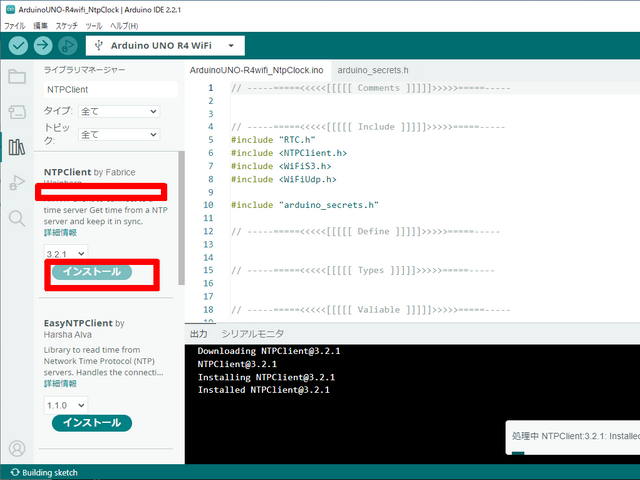This screenshot has width=640, height=480.
Task: Open Boards Manager in the sidebar
Action: [x=16, y=112]
